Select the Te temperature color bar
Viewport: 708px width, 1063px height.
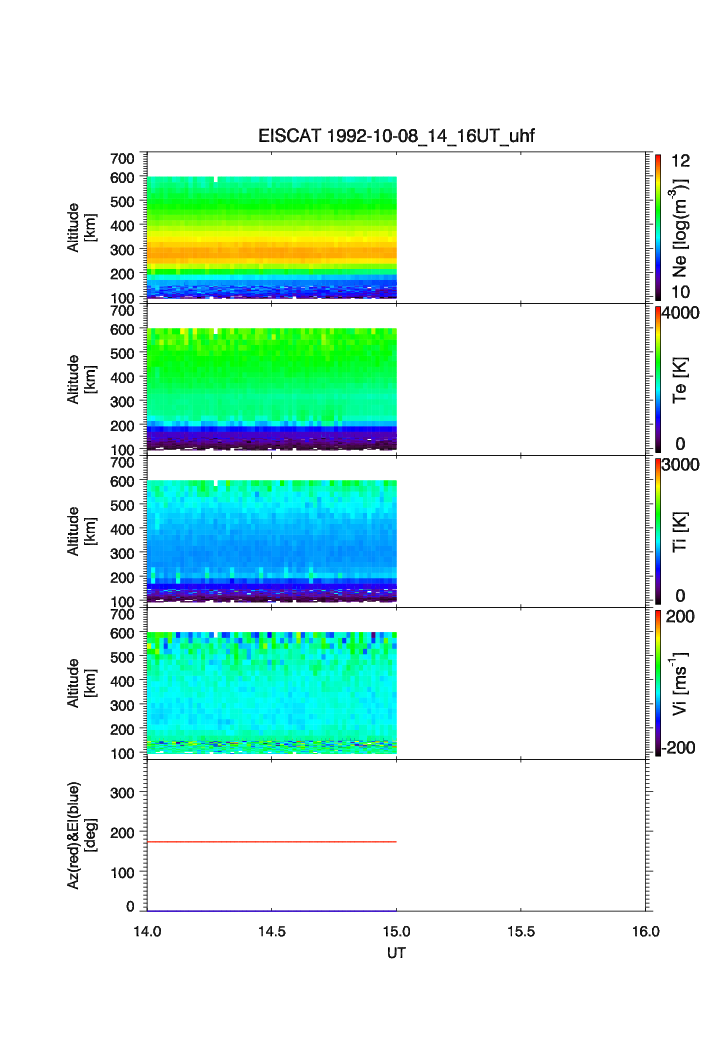coord(658,379)
